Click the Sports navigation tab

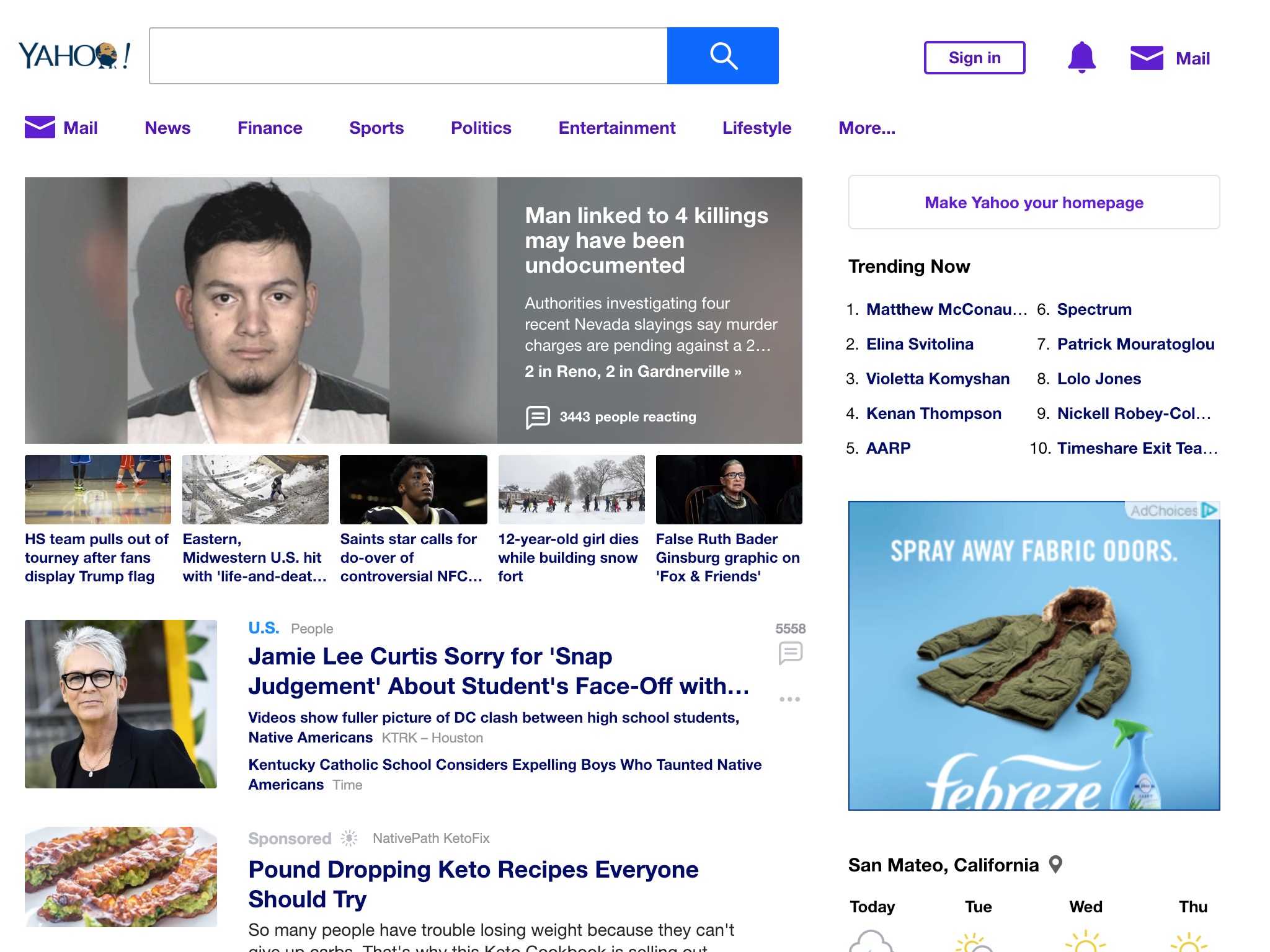pos(377,128)
